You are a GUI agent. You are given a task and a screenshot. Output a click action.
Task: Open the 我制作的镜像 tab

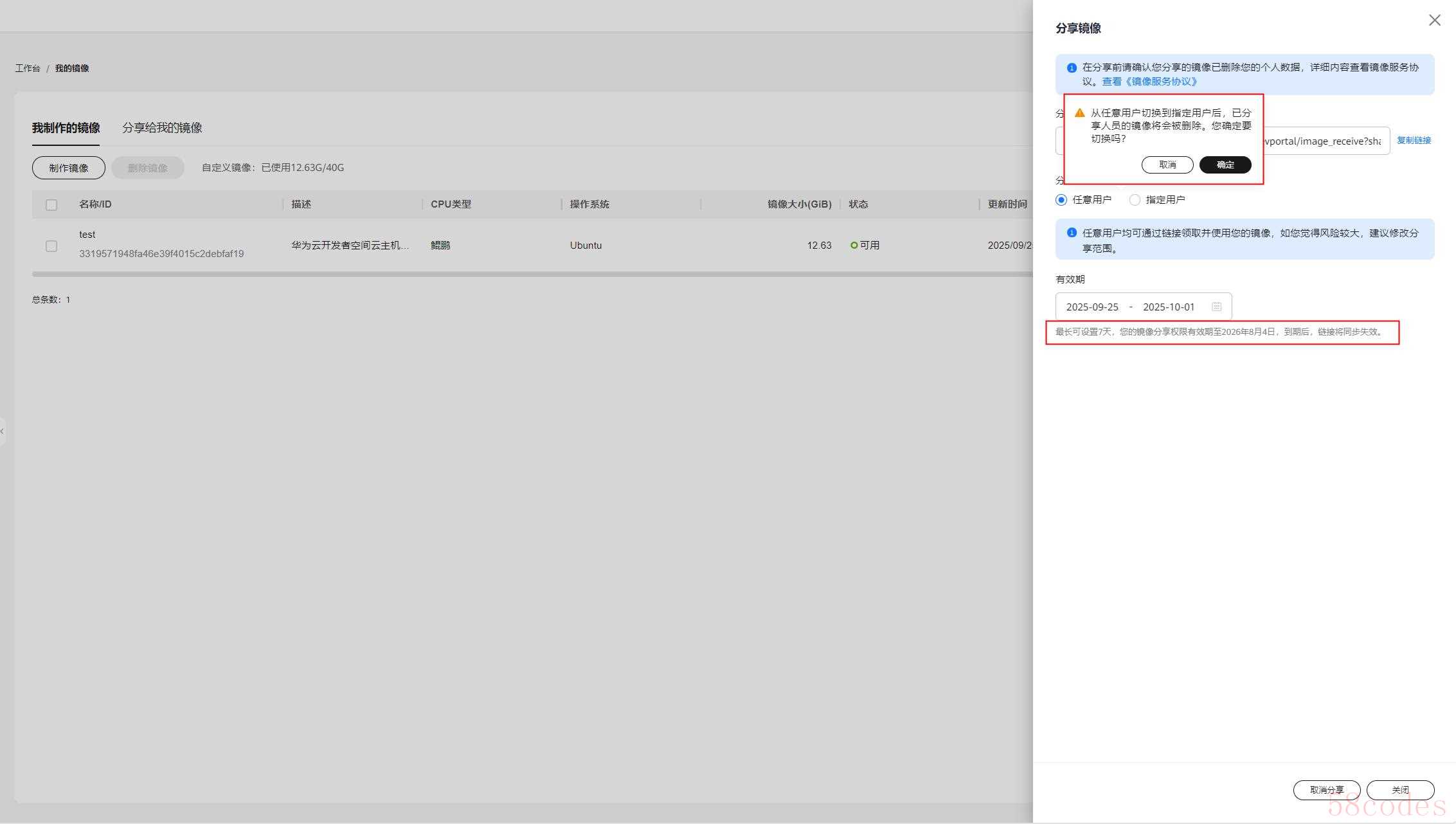(66, 128)
